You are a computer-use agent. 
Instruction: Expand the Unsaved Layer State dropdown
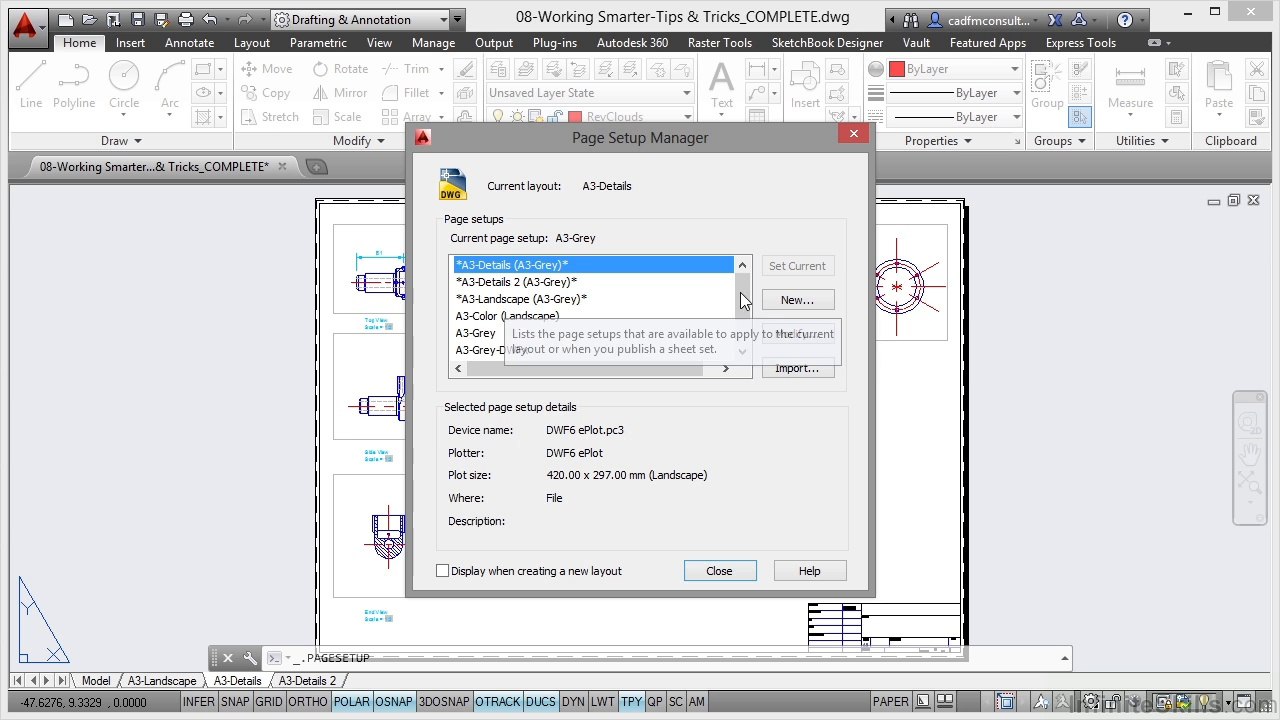point(590,93)
